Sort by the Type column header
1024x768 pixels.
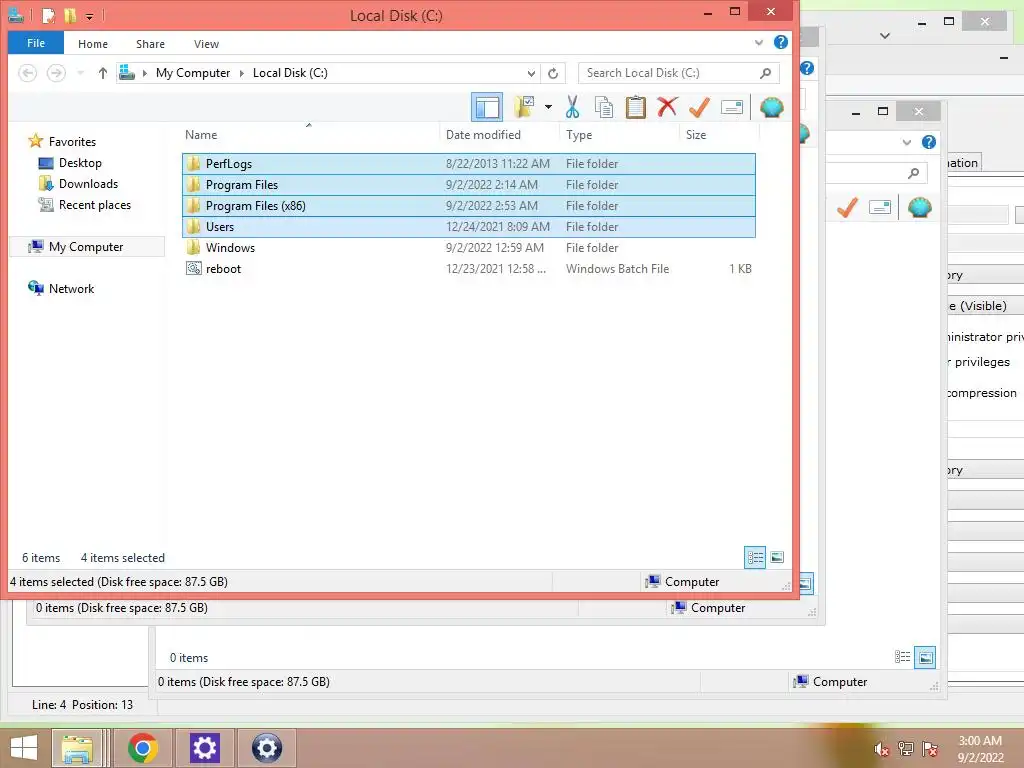click(579, 135)
